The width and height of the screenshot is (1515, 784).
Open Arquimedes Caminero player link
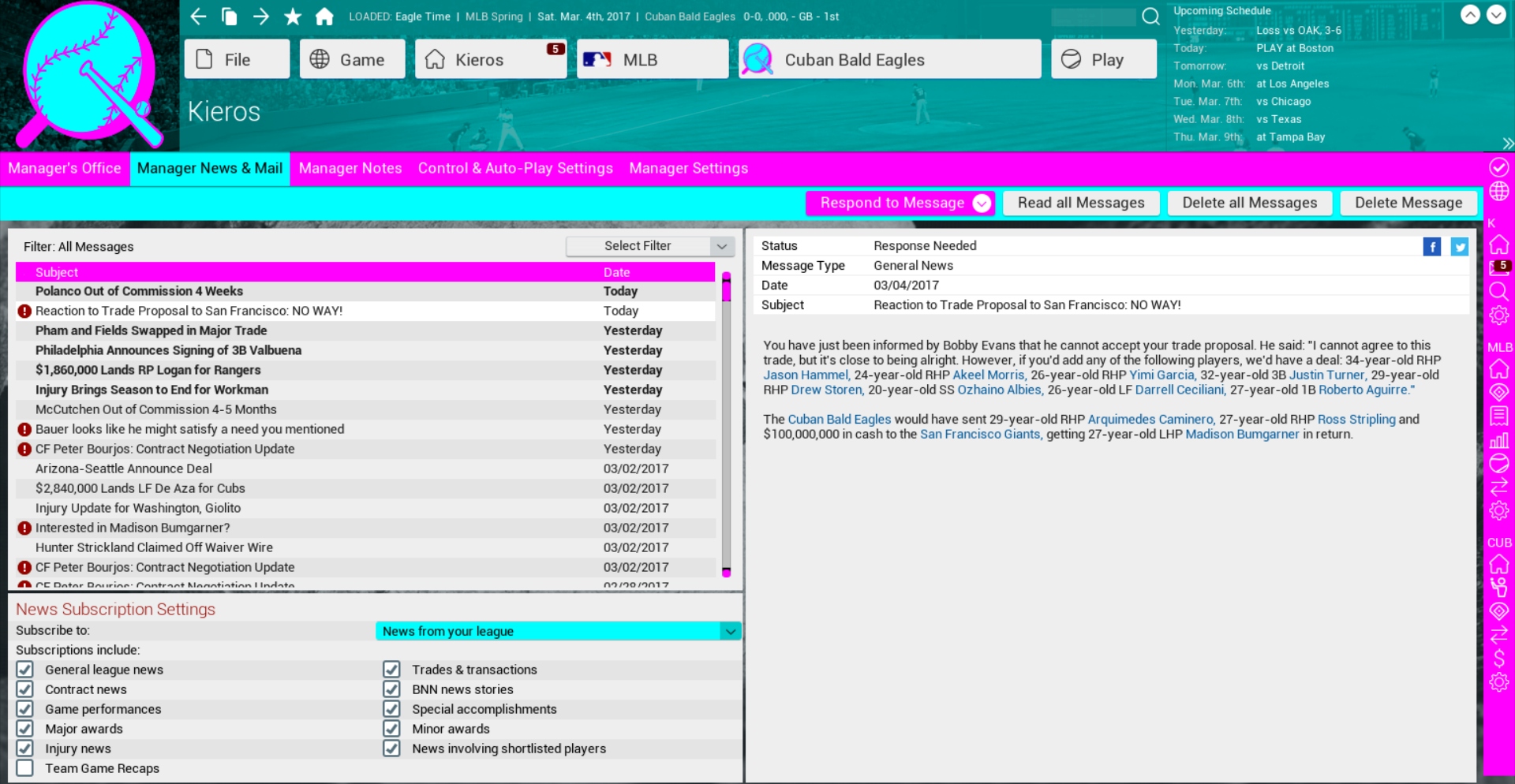pyautogui.click(x=1150, y=419)
